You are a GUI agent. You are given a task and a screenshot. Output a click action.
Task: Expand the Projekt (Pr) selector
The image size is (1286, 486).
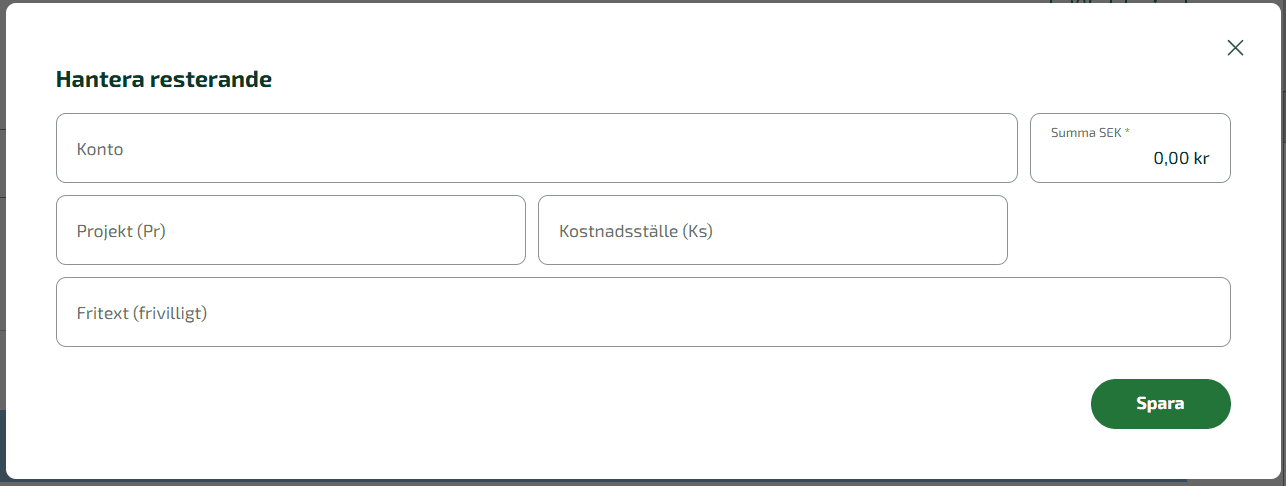coord(290,230)
